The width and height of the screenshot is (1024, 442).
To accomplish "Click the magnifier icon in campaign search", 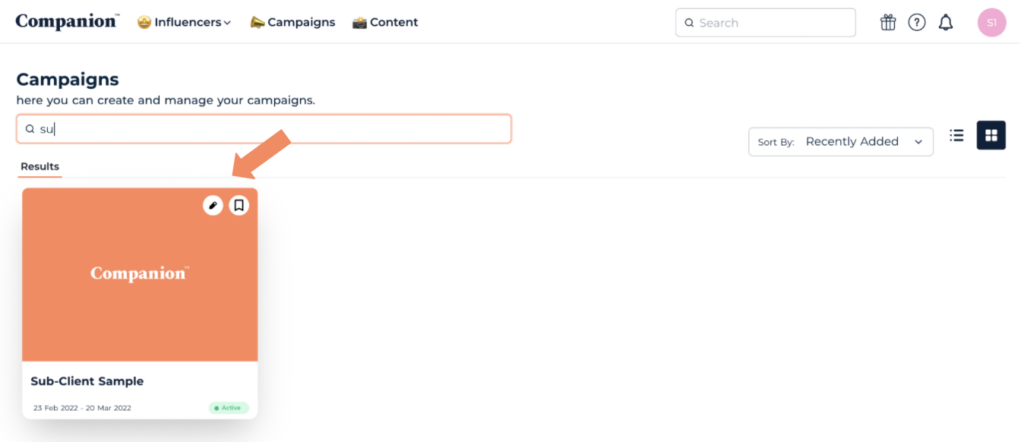I will pyautogui.click(x=30, y=129).
